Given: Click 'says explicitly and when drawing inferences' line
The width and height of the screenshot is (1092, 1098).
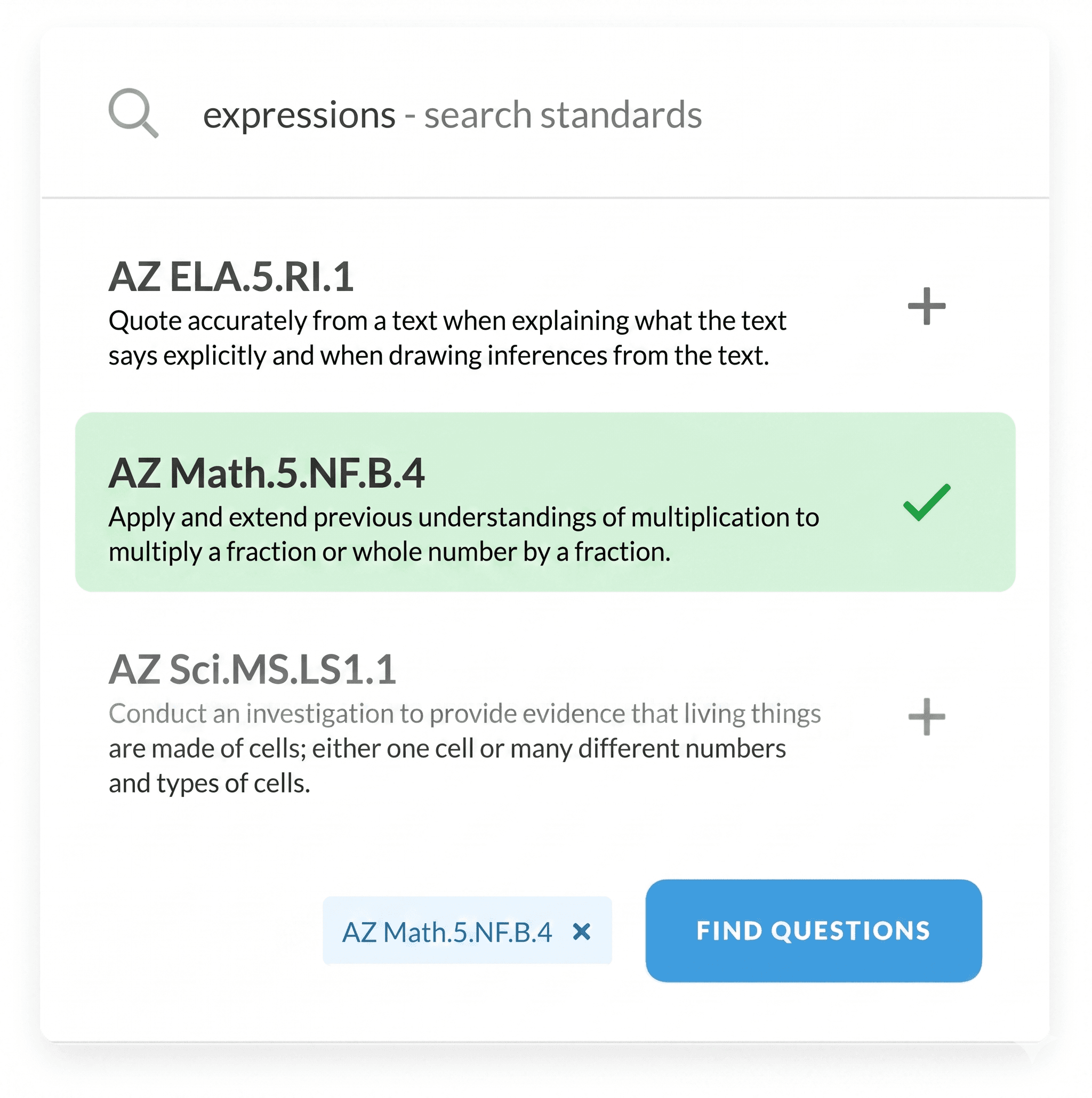Looking at the screenshot, I should (x=438, y=355).
